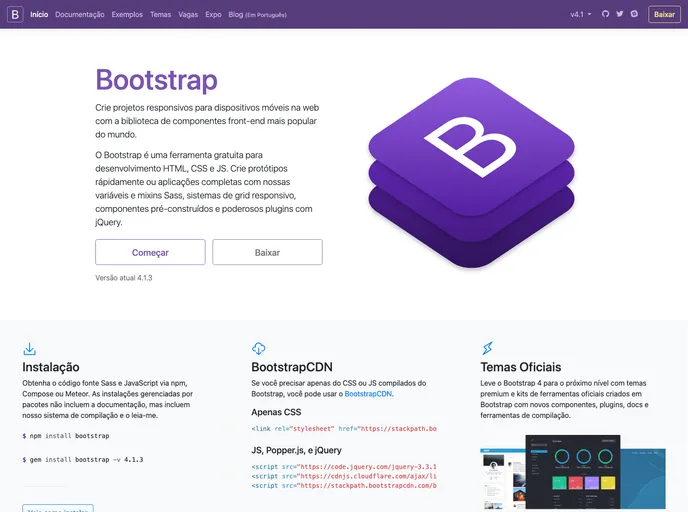Viewport: 688px width, 512px height.
Task: Follow the BootstrapCDN hyperlink in the paragraph
Action: point(368,394)
